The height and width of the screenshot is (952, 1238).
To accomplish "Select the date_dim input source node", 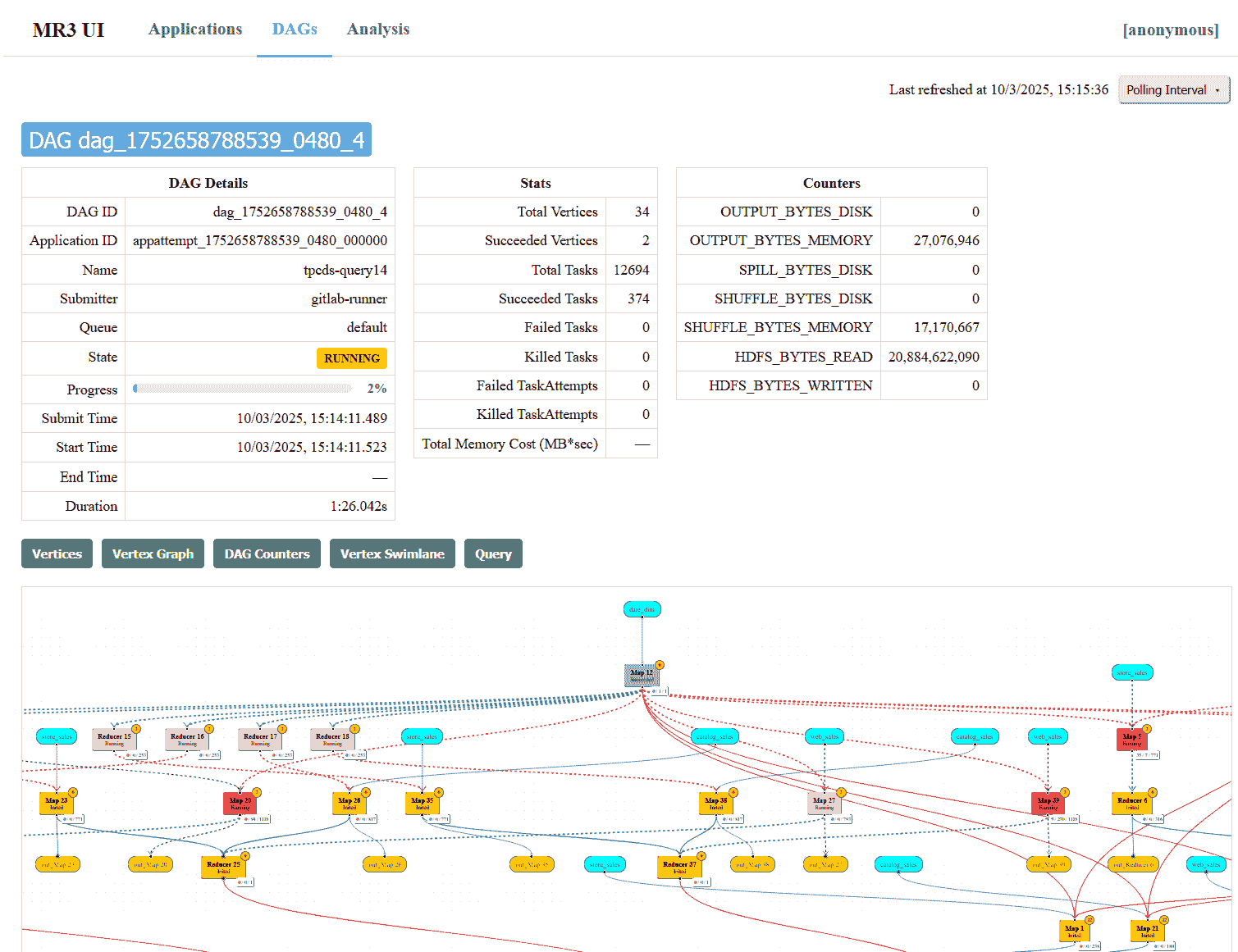I will coord(642,609).
